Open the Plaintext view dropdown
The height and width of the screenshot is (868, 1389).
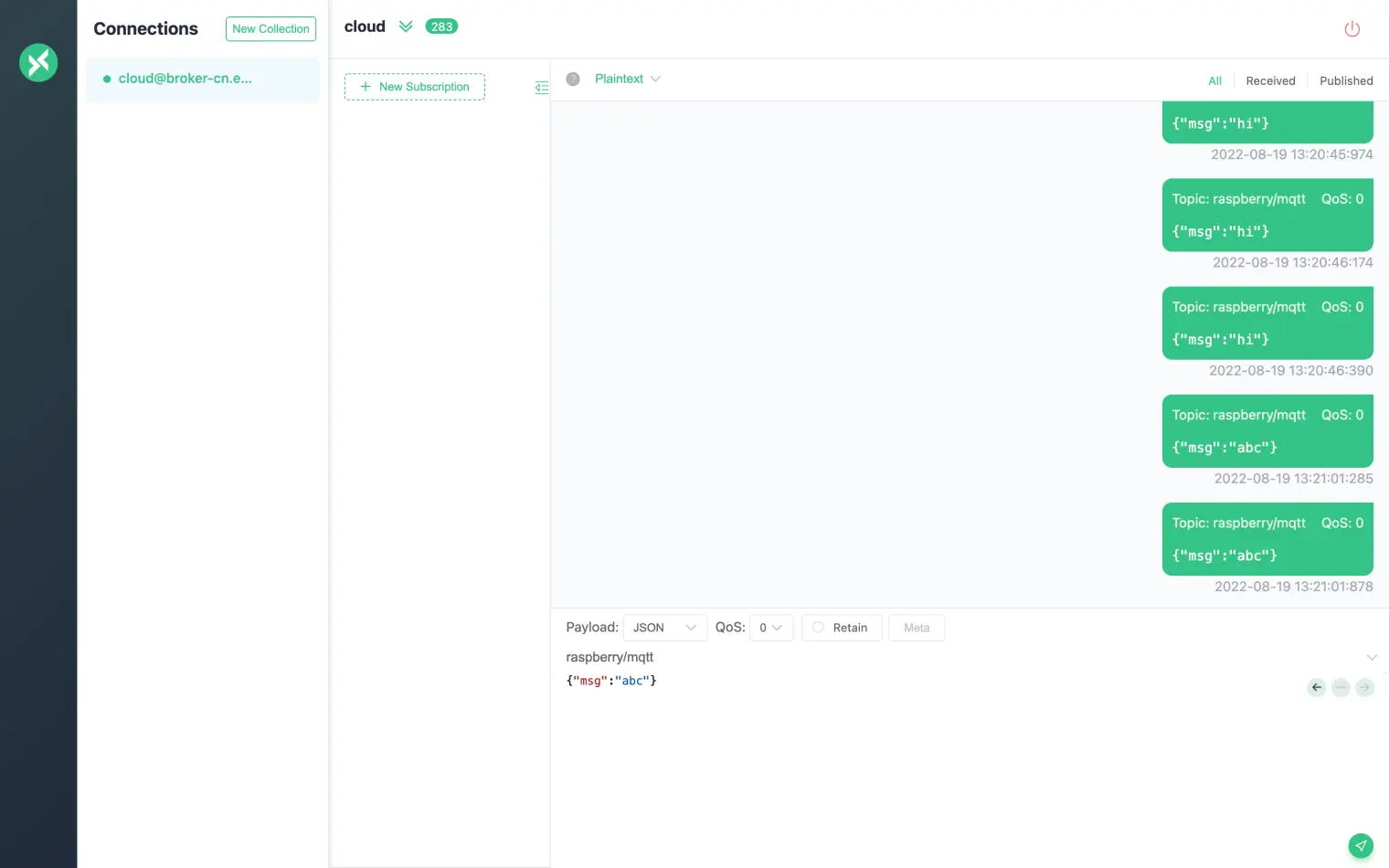[x=628, y=79]
